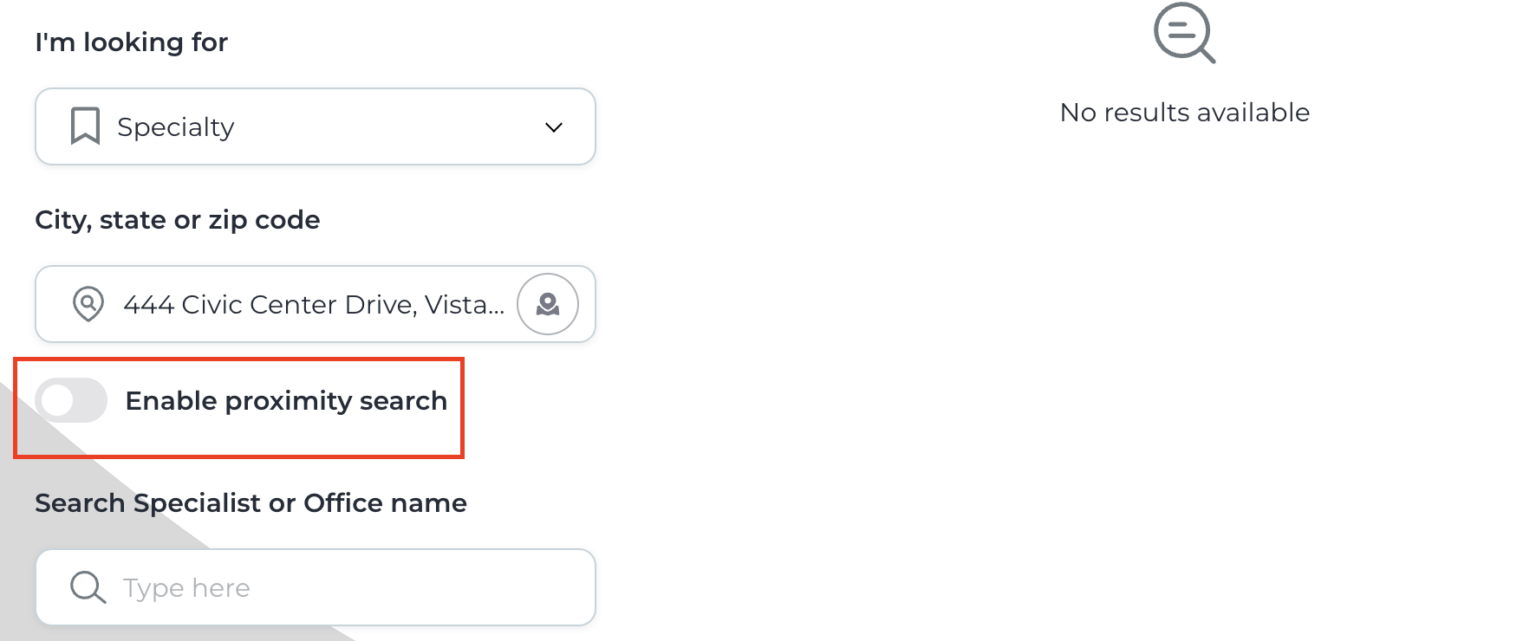The width and height of the screenshot is (1536, 641).
Task: Click the location pin icon in the address field
Action: (87, 304)
